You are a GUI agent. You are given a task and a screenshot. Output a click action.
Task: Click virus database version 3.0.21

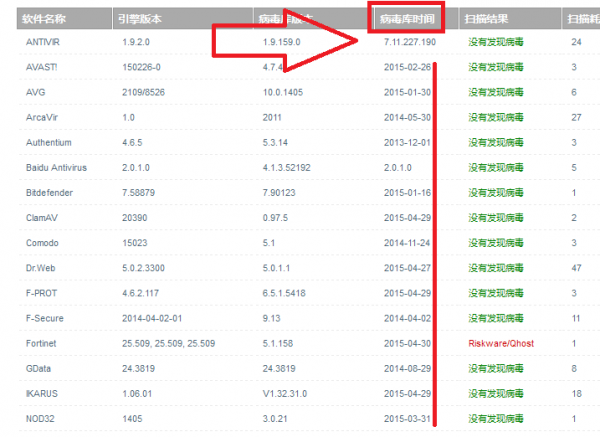(x=275, y=419)
